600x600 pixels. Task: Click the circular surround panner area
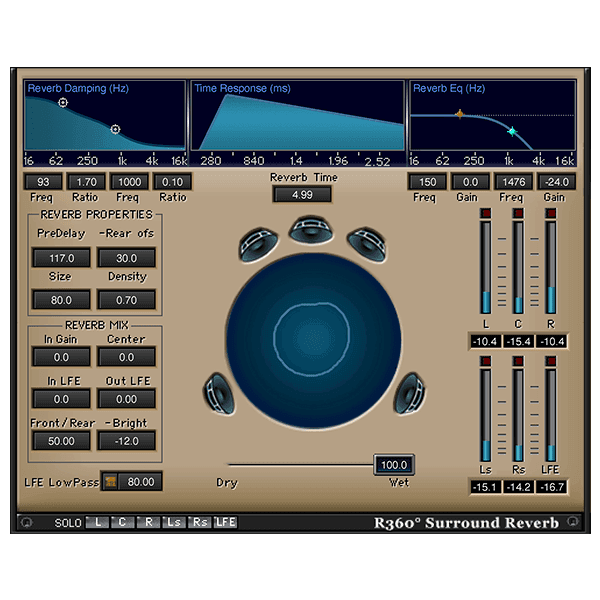pyautogui.click(x=313, y=341)
